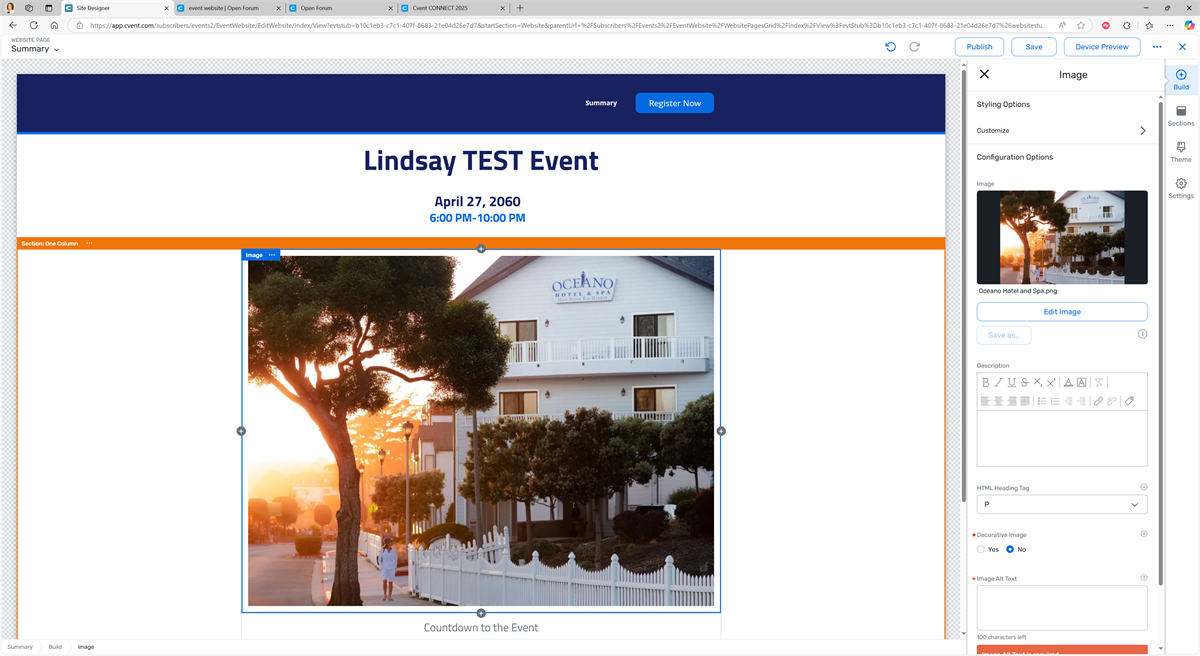Refresh the browser page
1200x656 pixels.
pyautogui.click(x=33, y=25)
